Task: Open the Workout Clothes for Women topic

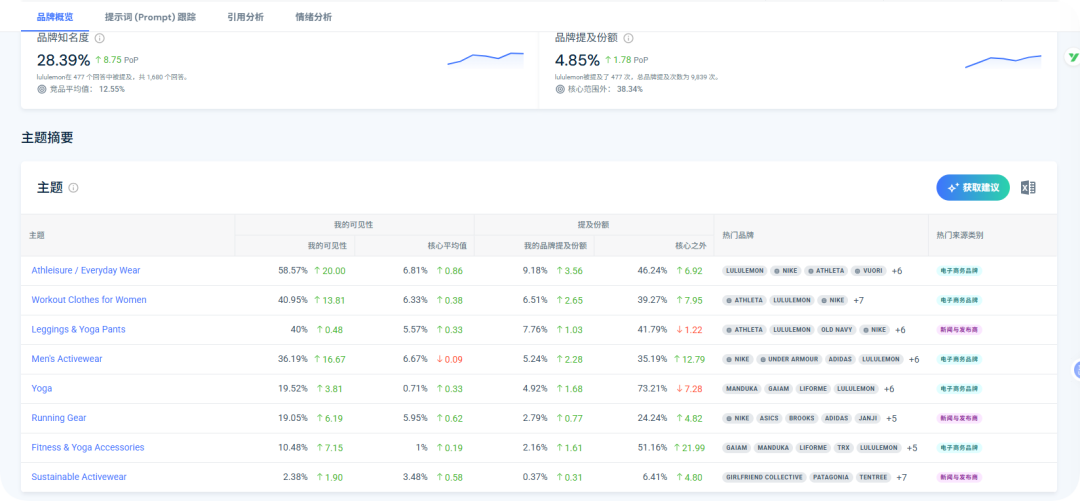Action: coord(89,300)
